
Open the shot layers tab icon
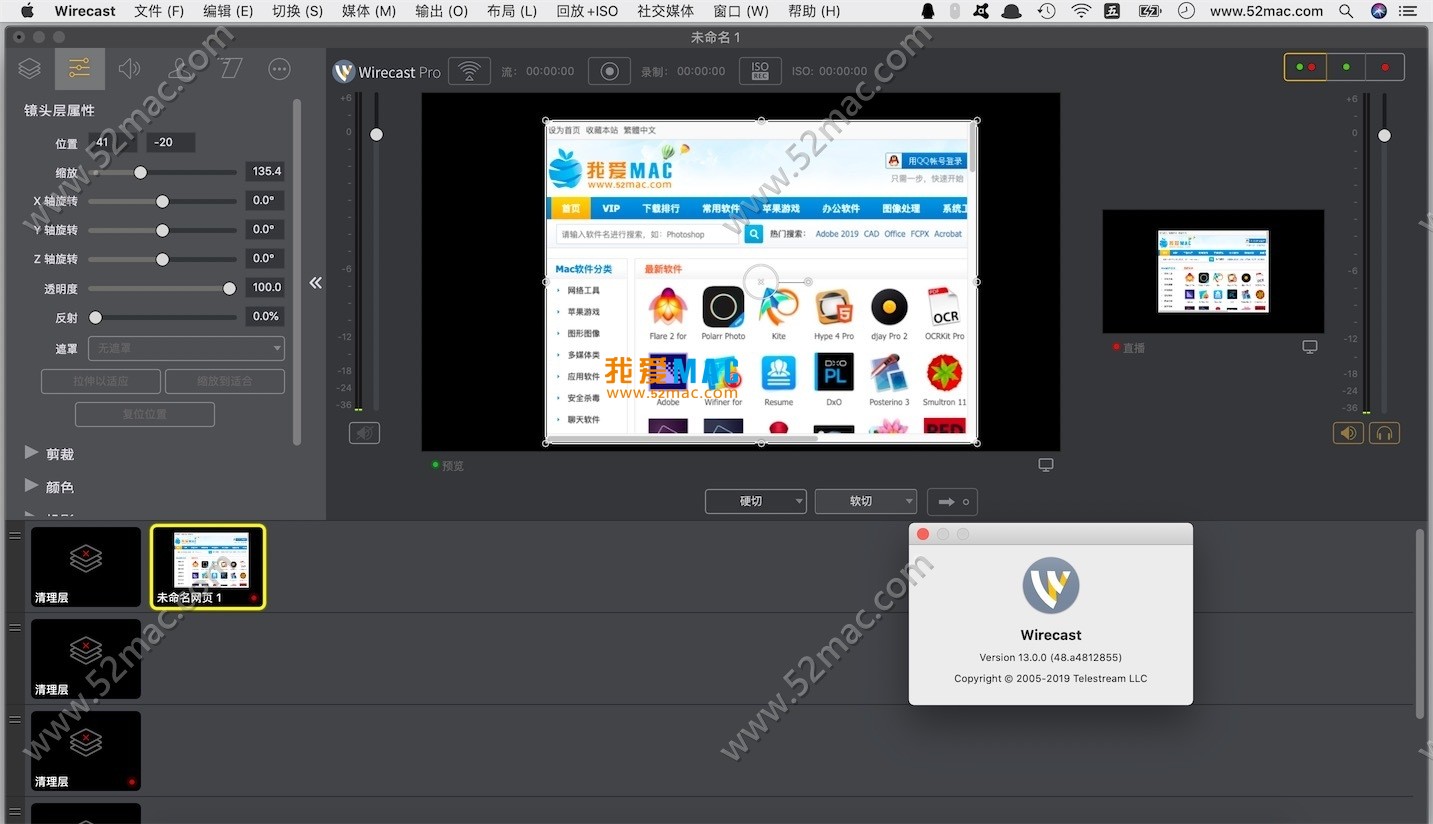[x=30, y=69]
